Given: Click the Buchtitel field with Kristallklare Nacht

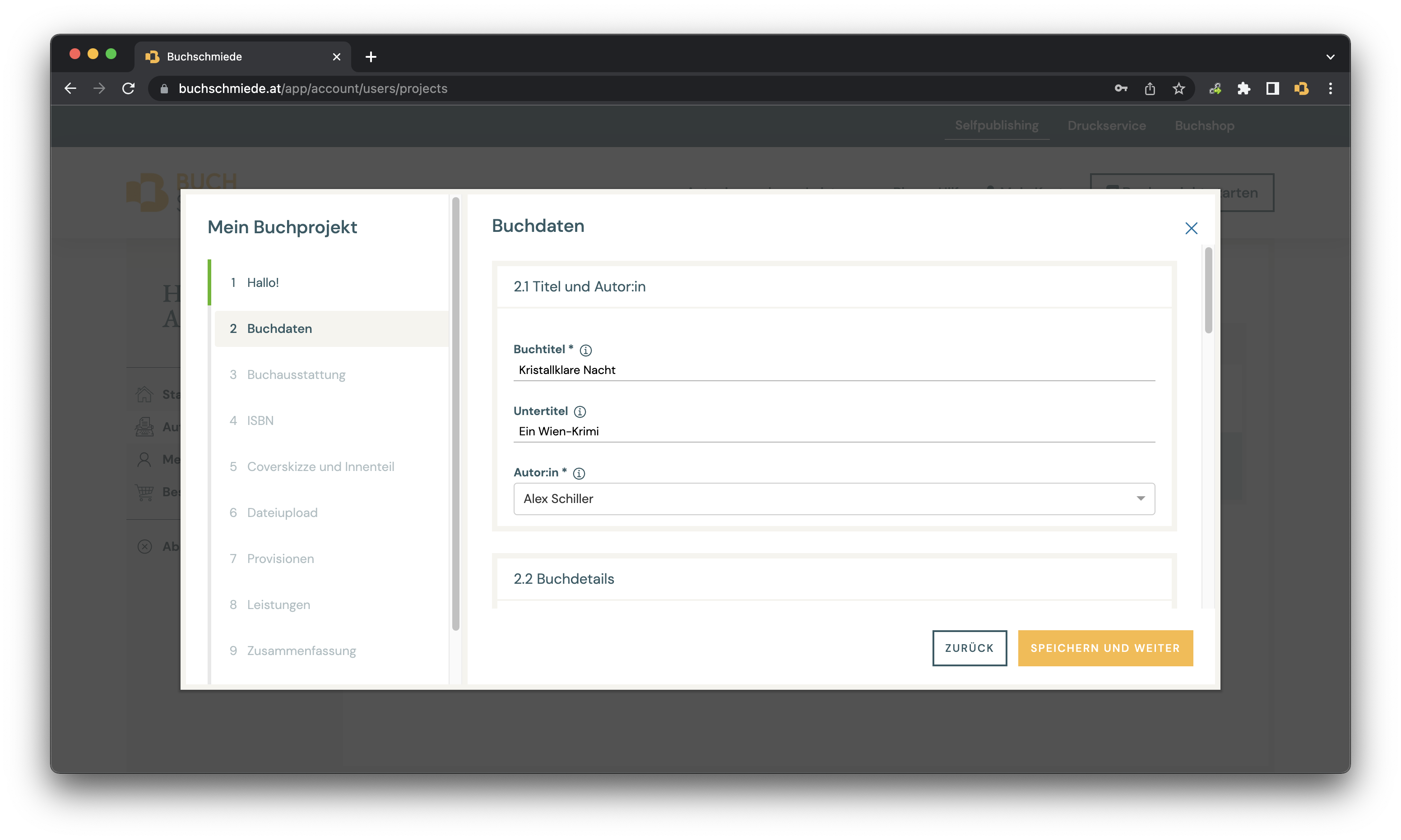Looking at the screenshot, I should (834, 370).
